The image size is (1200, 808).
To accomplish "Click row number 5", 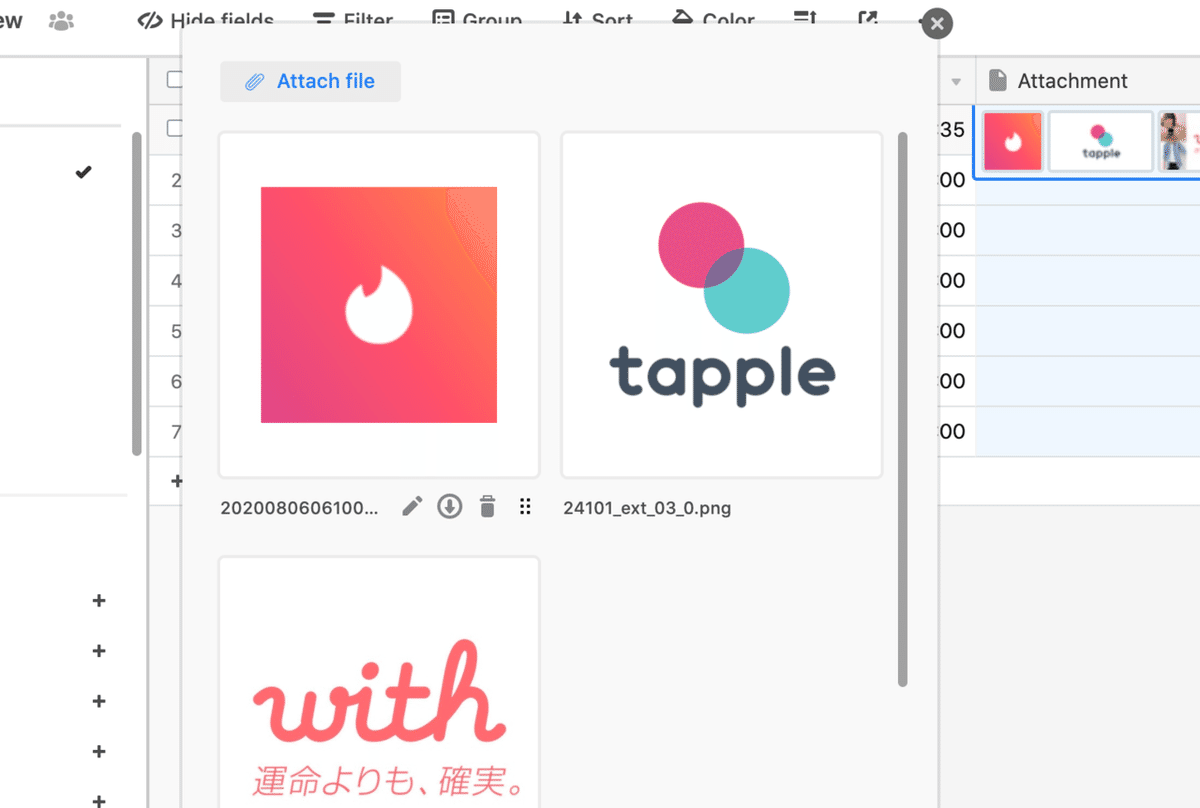I will pyautogui.click(x=176, y=331).
